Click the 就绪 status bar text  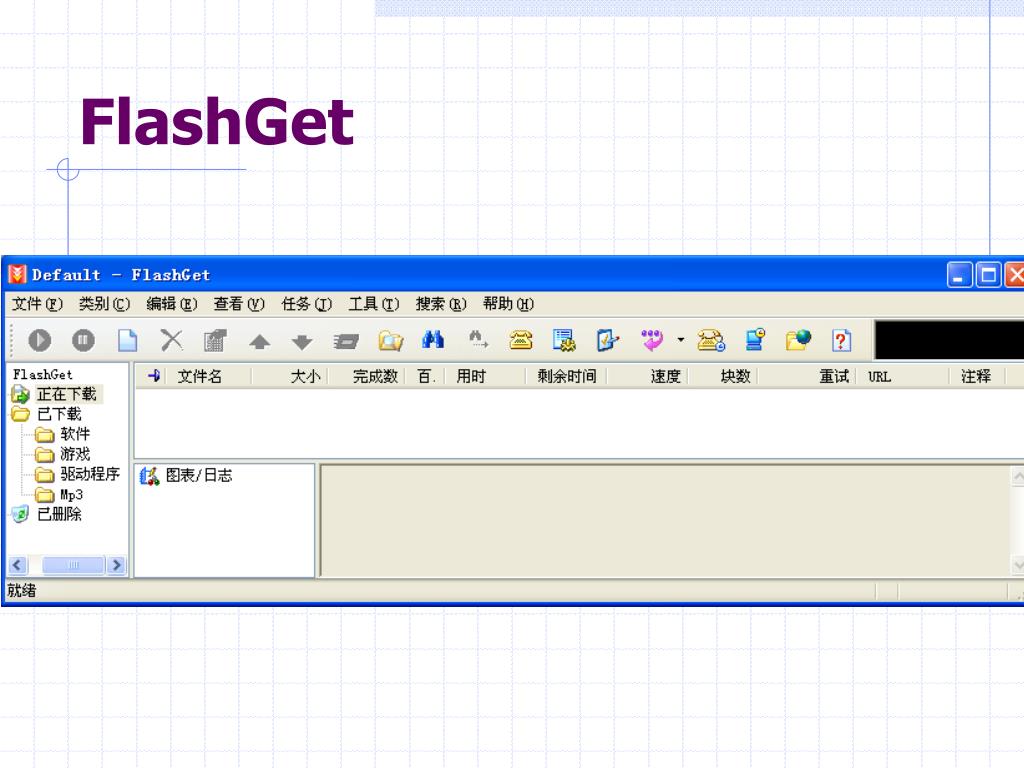(x=22, y=590)
